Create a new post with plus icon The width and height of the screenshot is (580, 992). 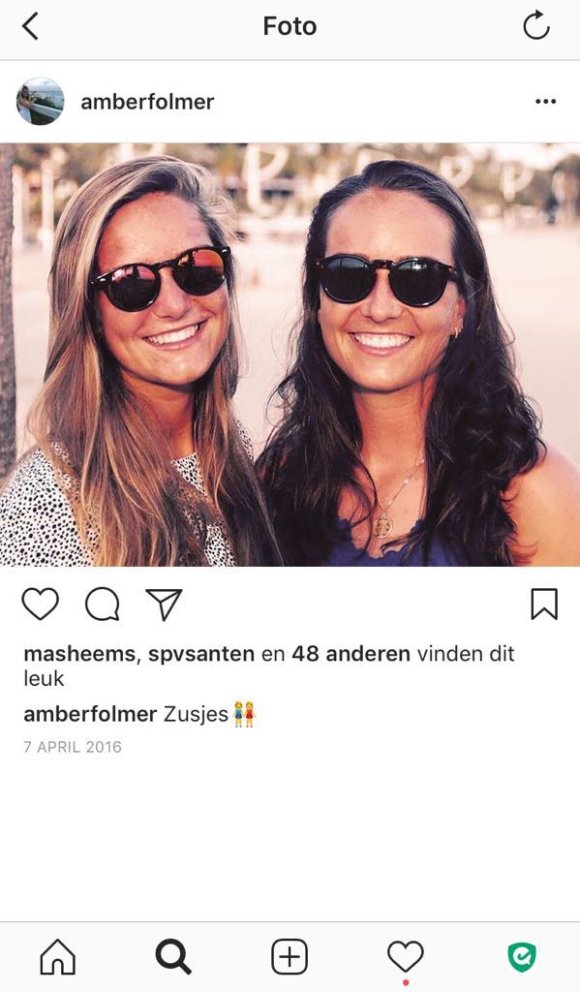[x=290, y=956]
